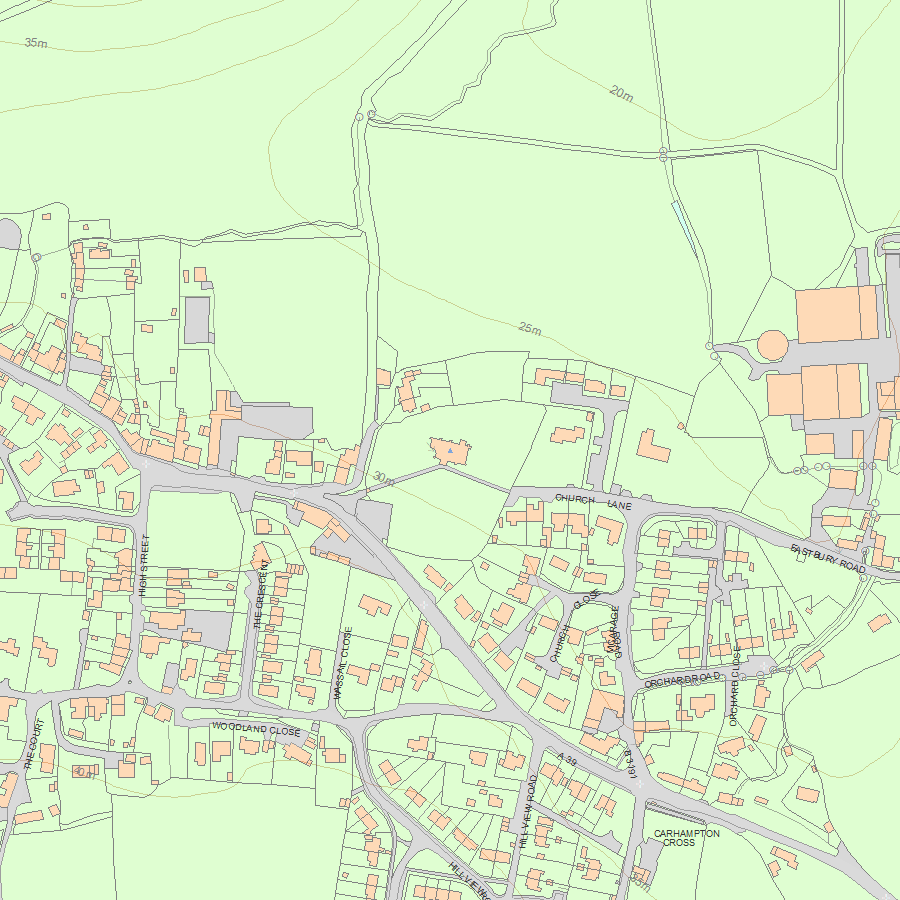Select the CARHAMPTON CROSS place label
This screenshot has width=900, height=900.
click(x=686, y=838)
